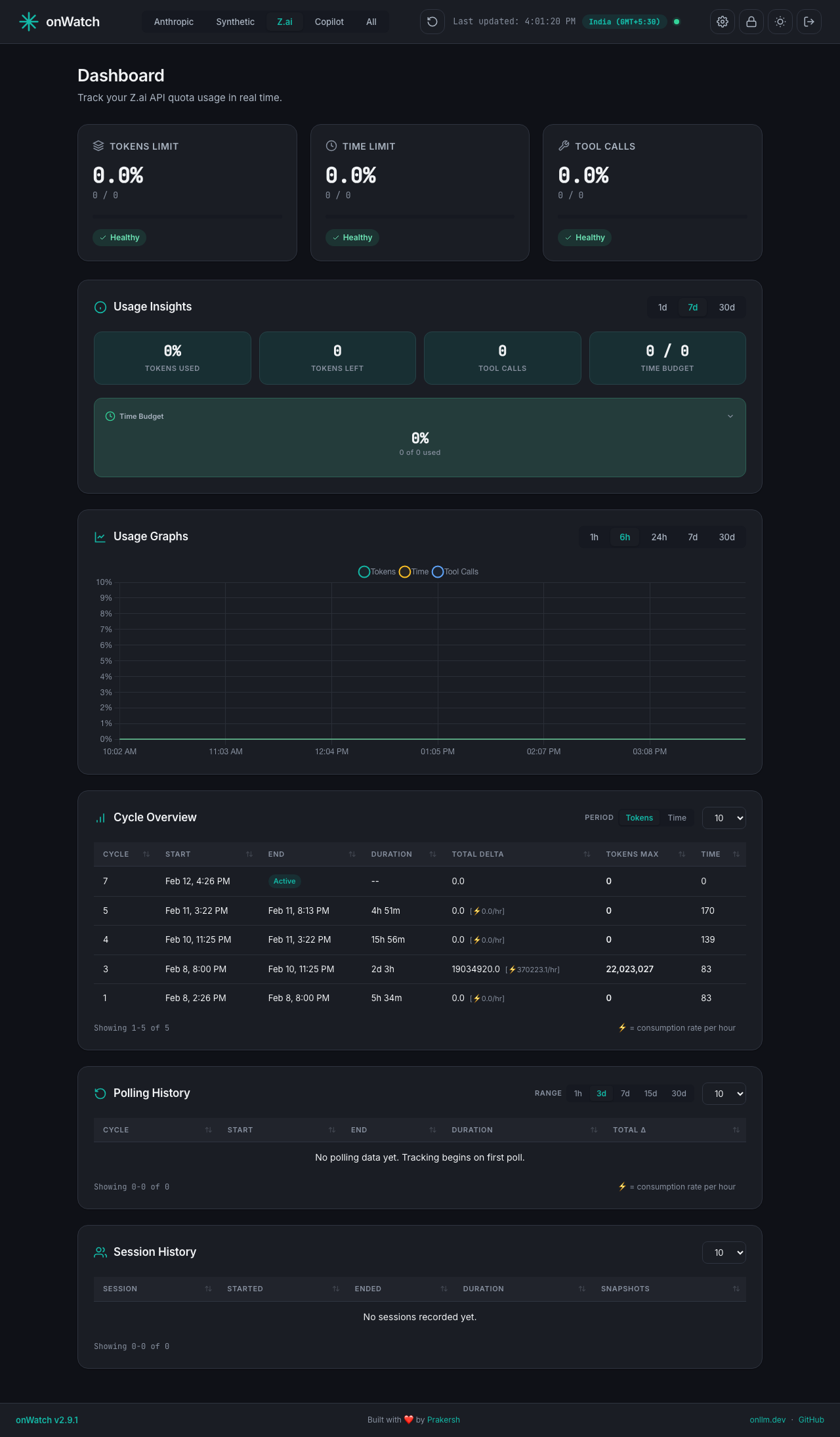Click the Usage Insights info icon

point(100,307)
